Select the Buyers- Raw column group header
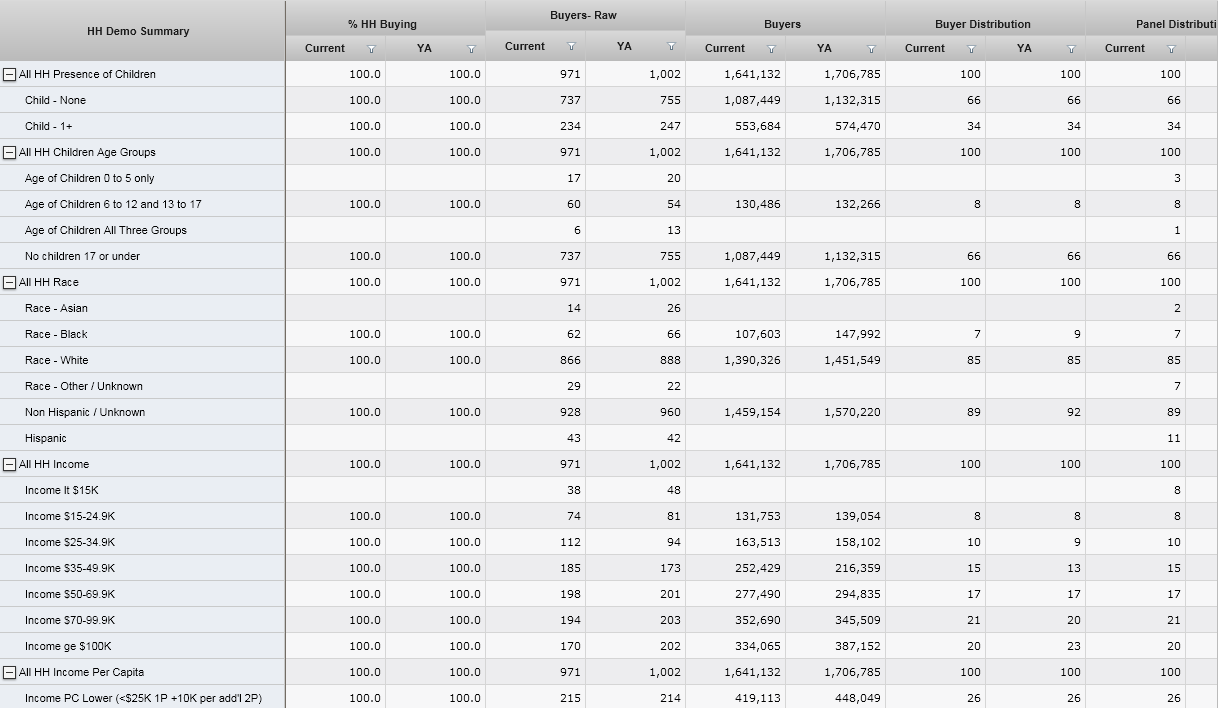 pos(583,16)
